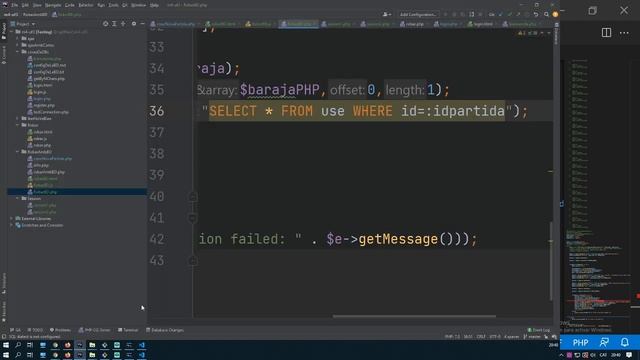Open the Window menu

click(x=138, y=5)
